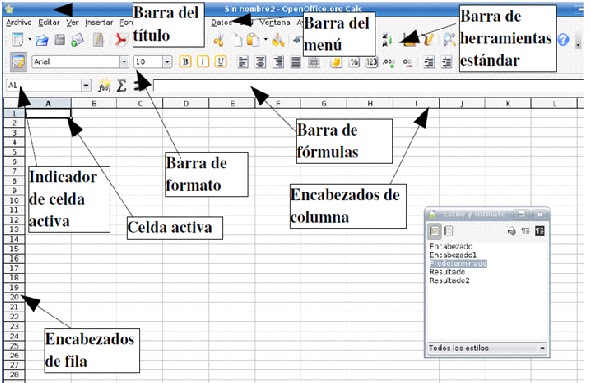The height and width of the screenshot is (383, 590).
Task: Open the Archivo menu
Action: (x=18, y=23)
